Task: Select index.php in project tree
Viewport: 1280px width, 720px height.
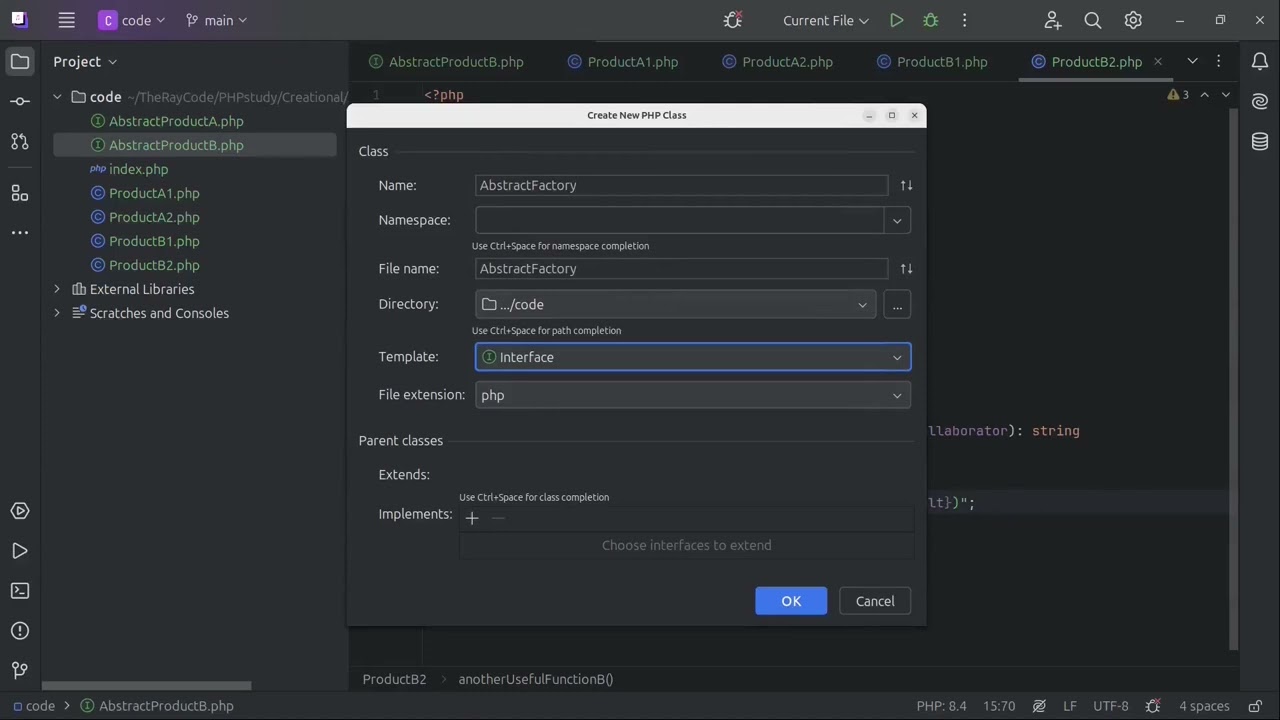Action: coord(138,169)
